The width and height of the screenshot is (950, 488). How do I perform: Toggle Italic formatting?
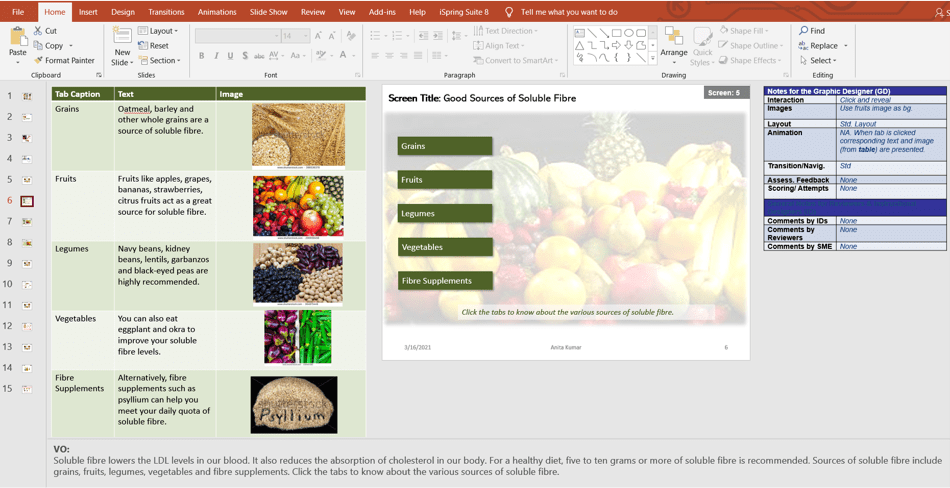216,56
